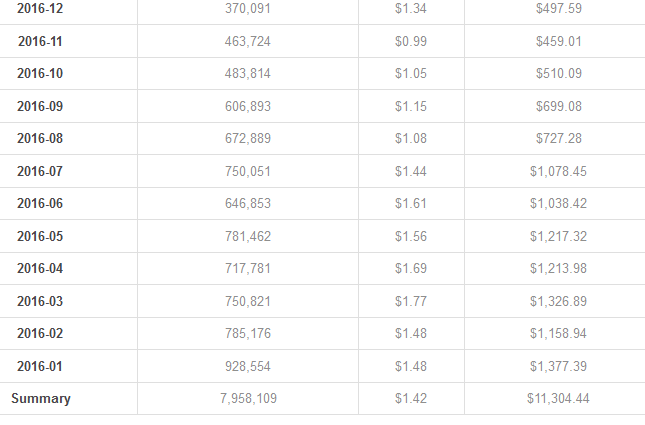
Task: Click the 2016-06 month cell
Action: [x=41, y=204]
